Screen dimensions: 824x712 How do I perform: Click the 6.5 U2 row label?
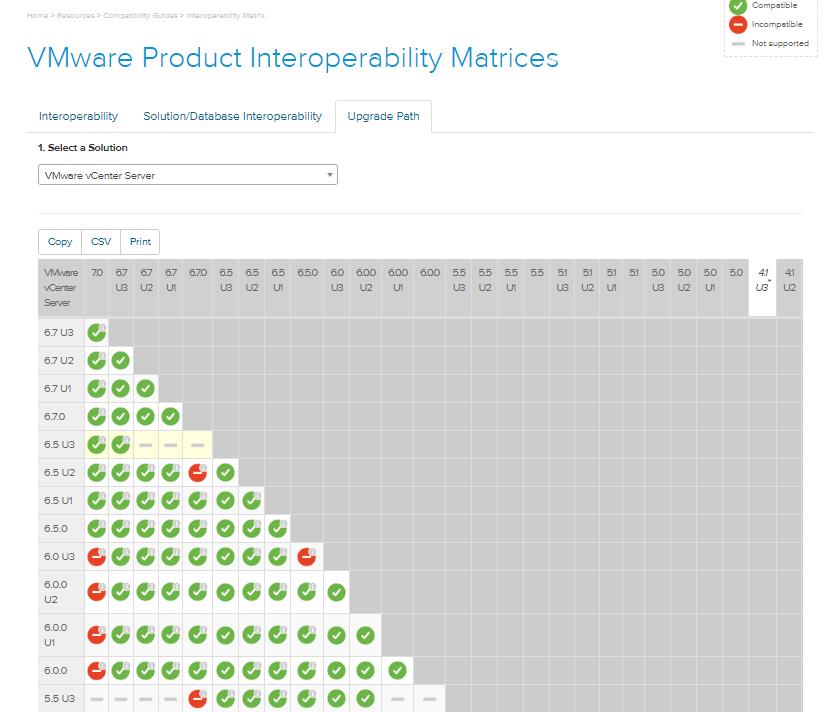tap(61, 472)
